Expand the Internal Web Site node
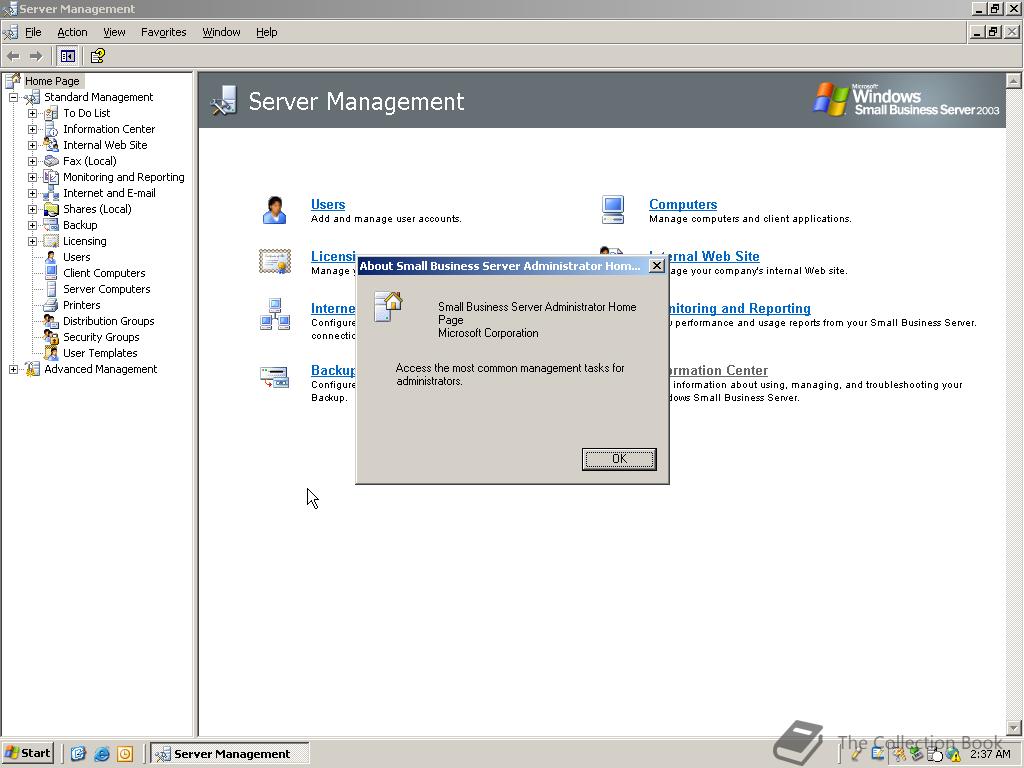Viewport: 1024px width, 768px height. click(x=32, y=145)
